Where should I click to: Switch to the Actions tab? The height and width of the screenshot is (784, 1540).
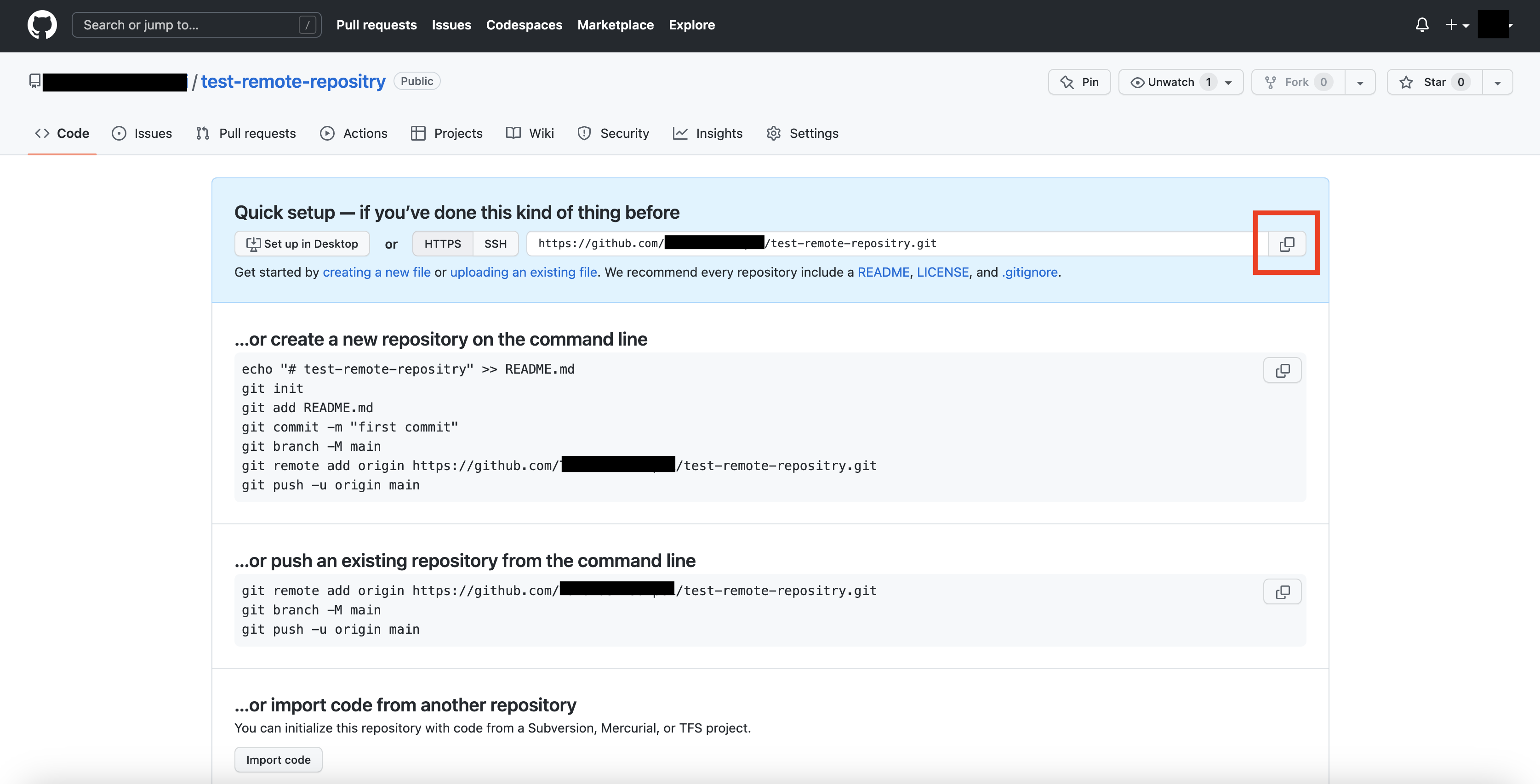[354, 133]
